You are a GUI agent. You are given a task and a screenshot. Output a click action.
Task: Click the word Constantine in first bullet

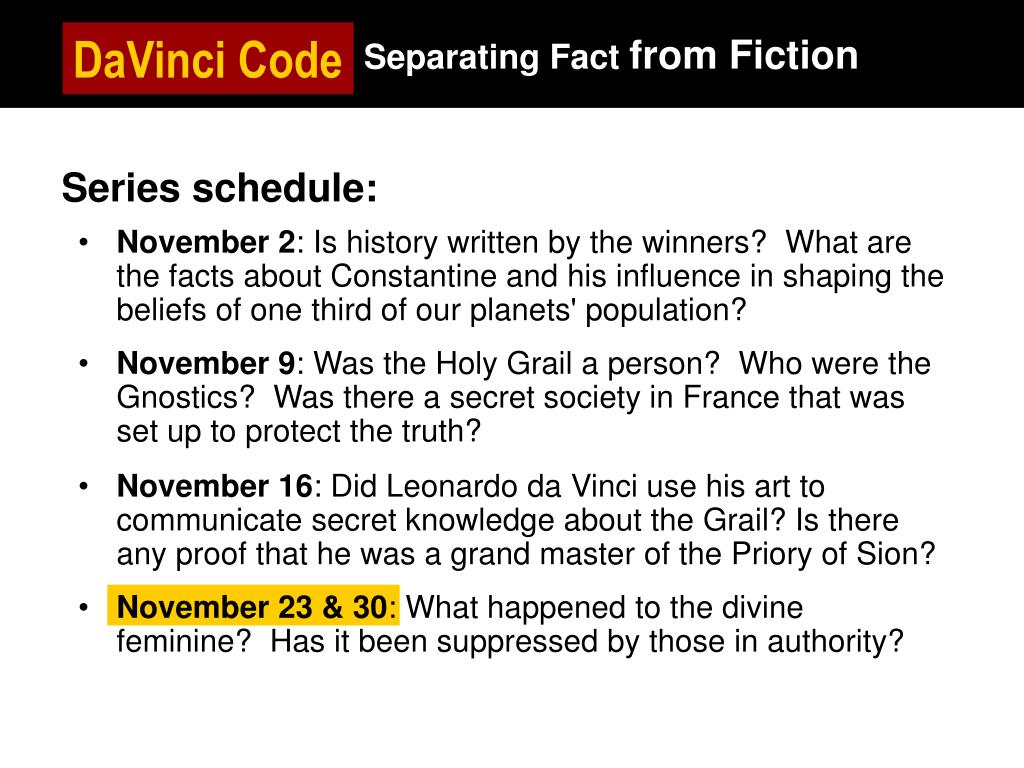[413, 276]
